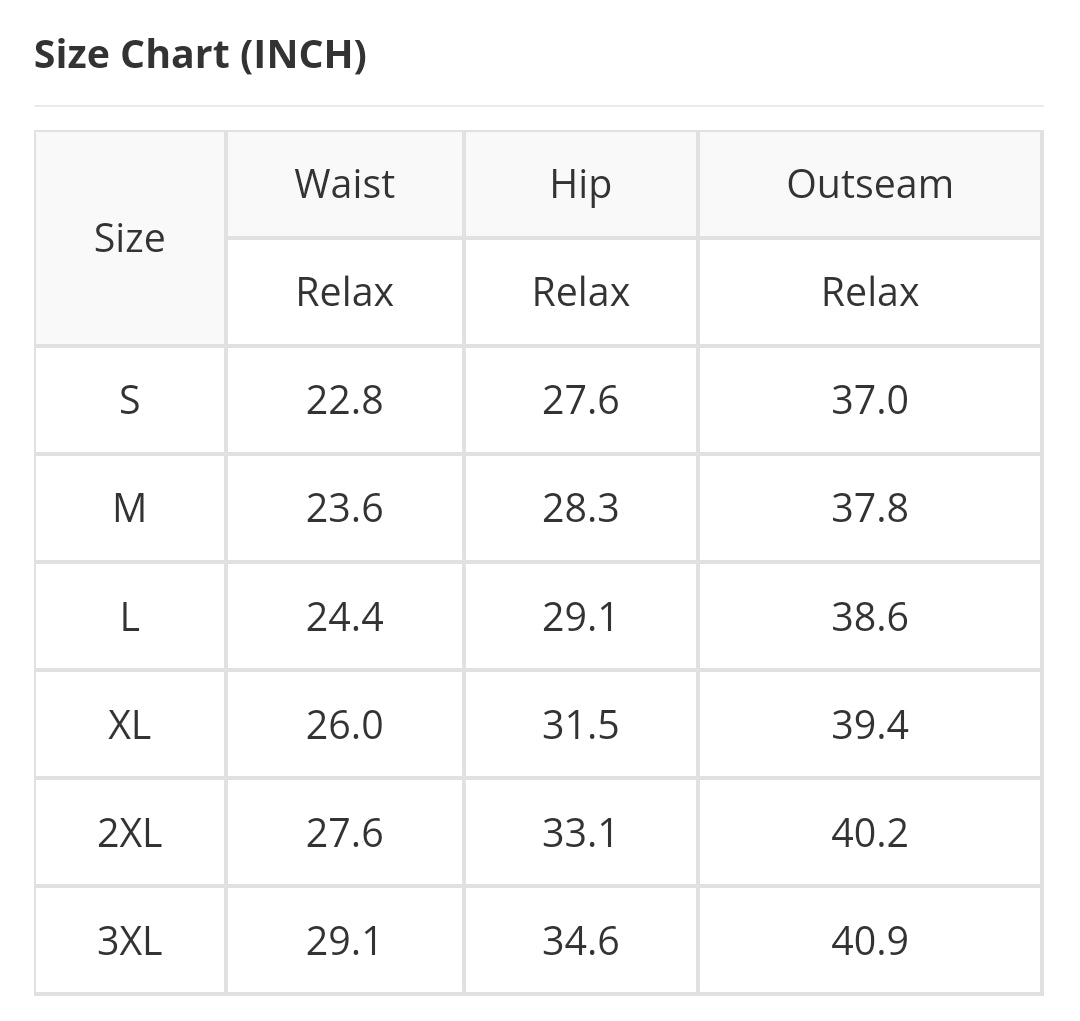Click outseam value 40.9 for size 3XL
The height and width of the screenshot is (1021, 1080).
(x=870, y=940)
